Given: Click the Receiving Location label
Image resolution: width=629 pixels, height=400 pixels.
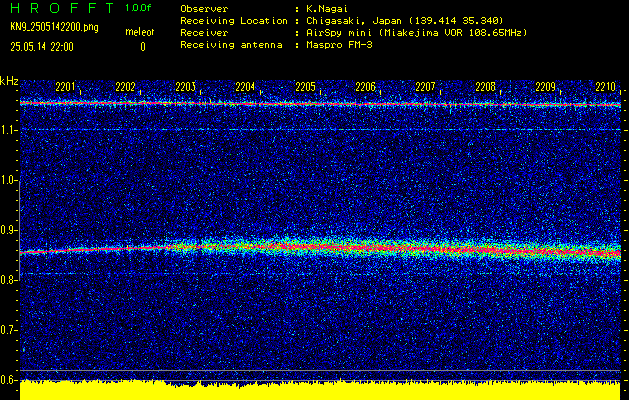Looking at the screenshot, I should tap(234, 21).
